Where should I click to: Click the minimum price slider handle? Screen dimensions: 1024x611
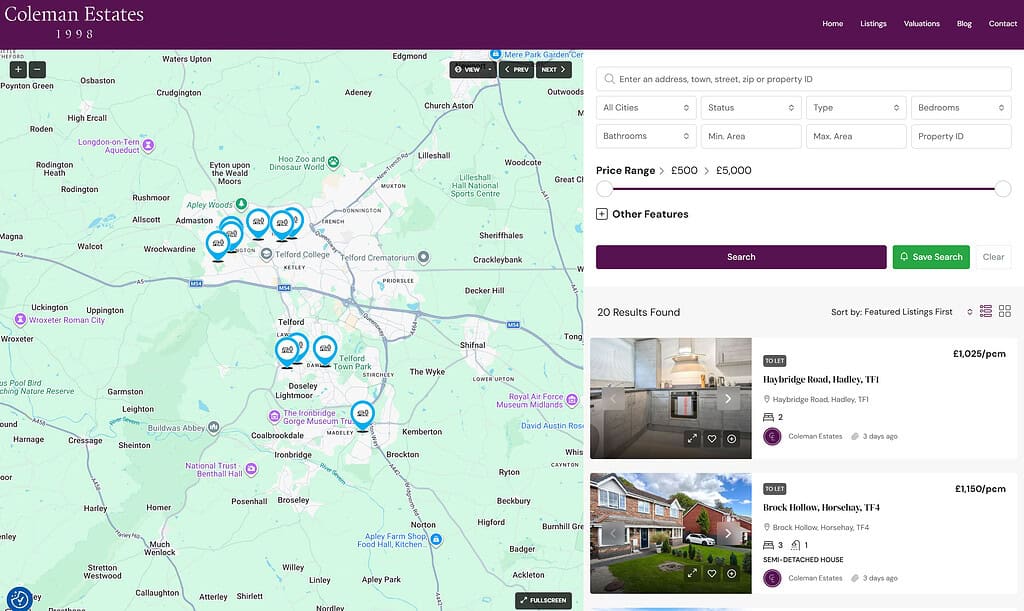click(605, 189)
